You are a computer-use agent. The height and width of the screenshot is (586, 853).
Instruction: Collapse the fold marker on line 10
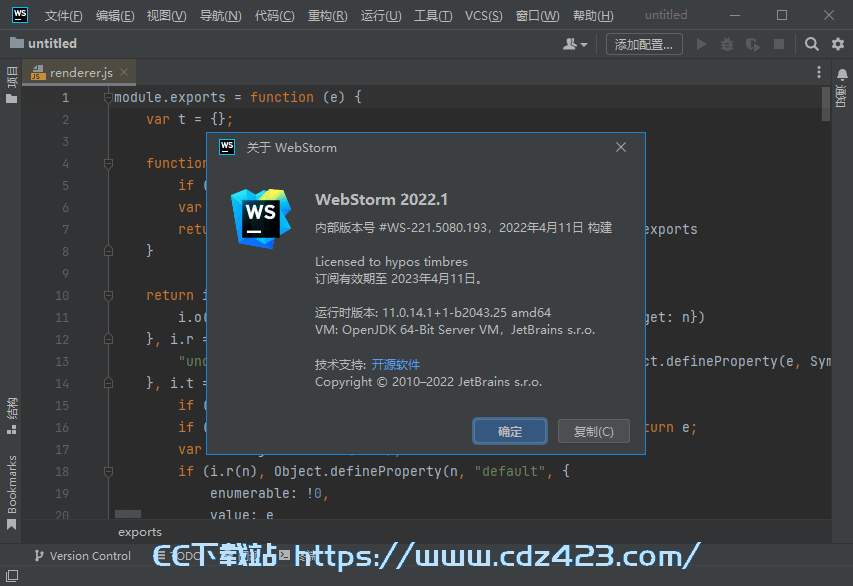(108, 295)
